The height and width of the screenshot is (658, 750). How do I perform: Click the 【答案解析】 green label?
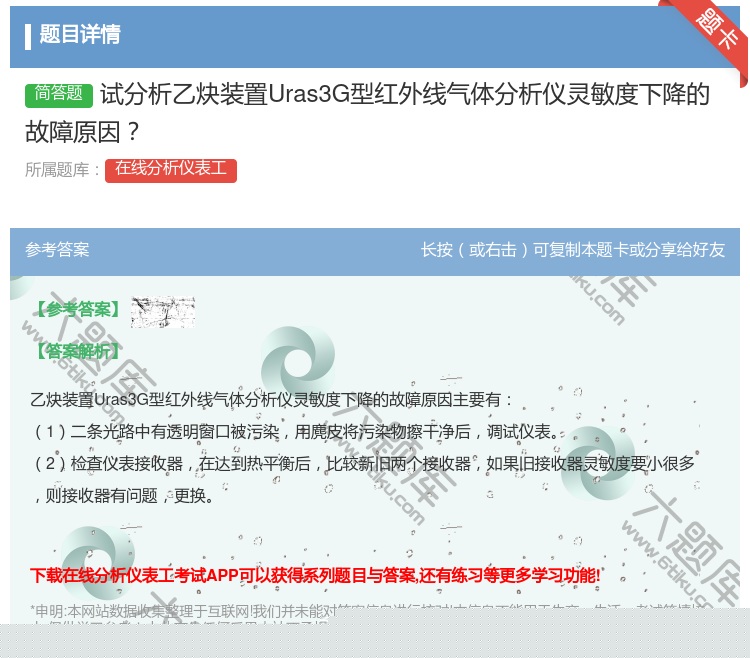pyautogui.click(x=78, y=351)
